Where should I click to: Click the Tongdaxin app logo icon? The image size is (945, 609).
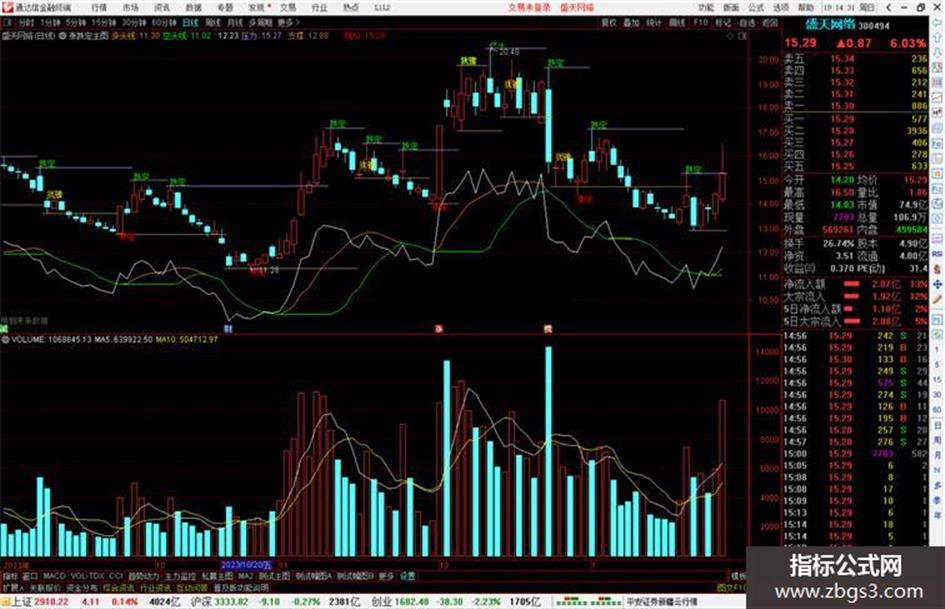point(7,8)
